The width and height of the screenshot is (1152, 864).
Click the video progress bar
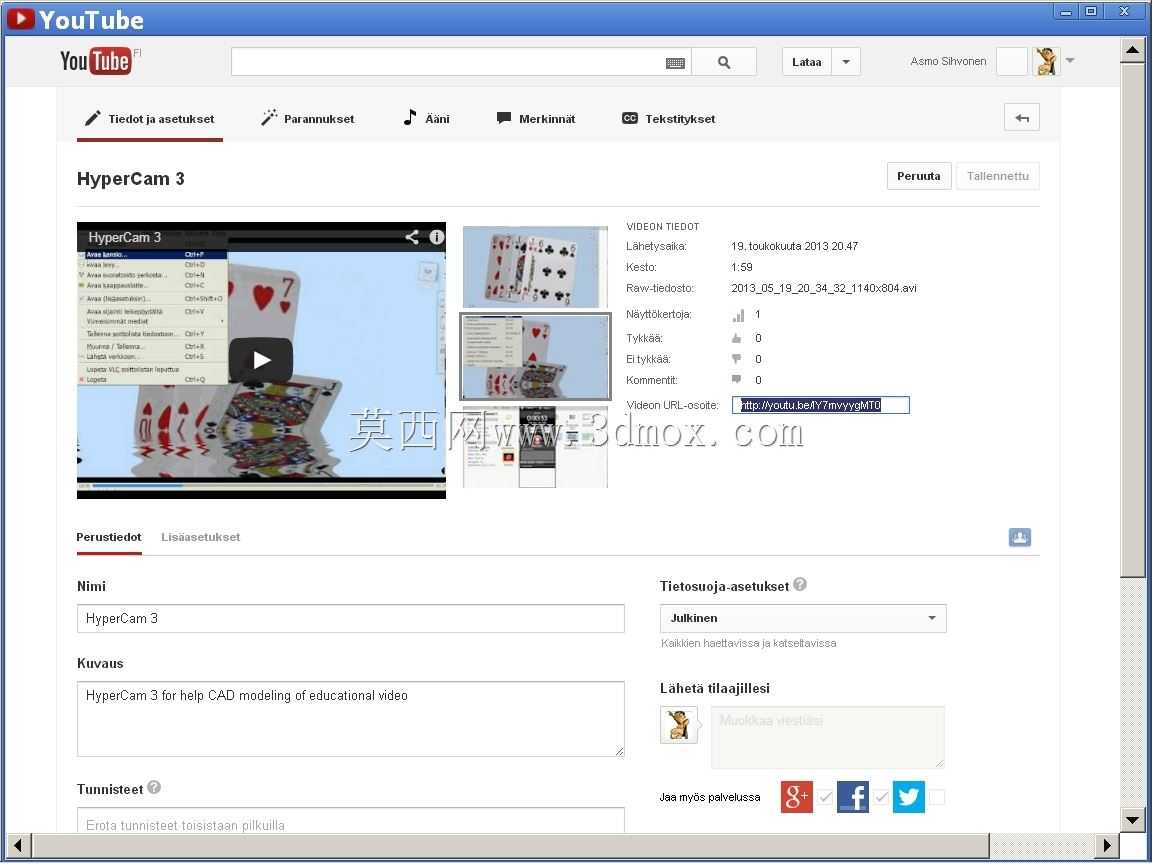[x=262, y=485]
